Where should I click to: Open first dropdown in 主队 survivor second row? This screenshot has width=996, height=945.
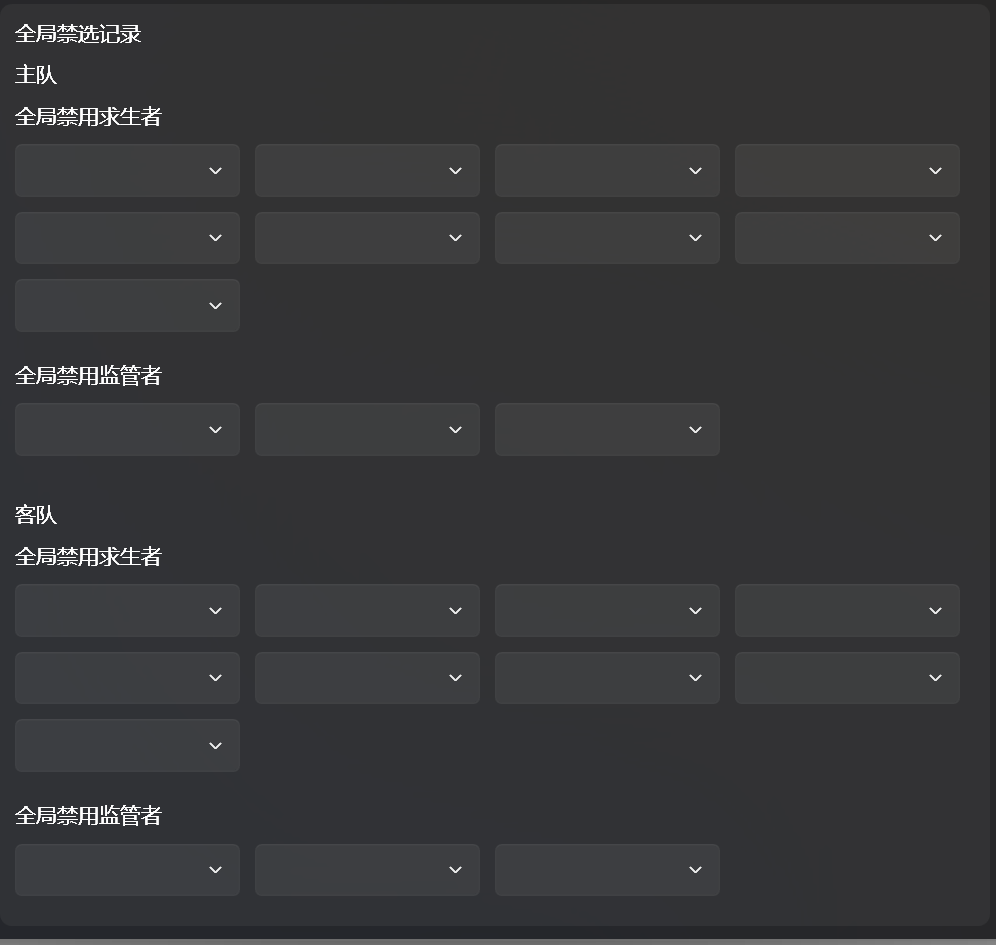point(127,238)
